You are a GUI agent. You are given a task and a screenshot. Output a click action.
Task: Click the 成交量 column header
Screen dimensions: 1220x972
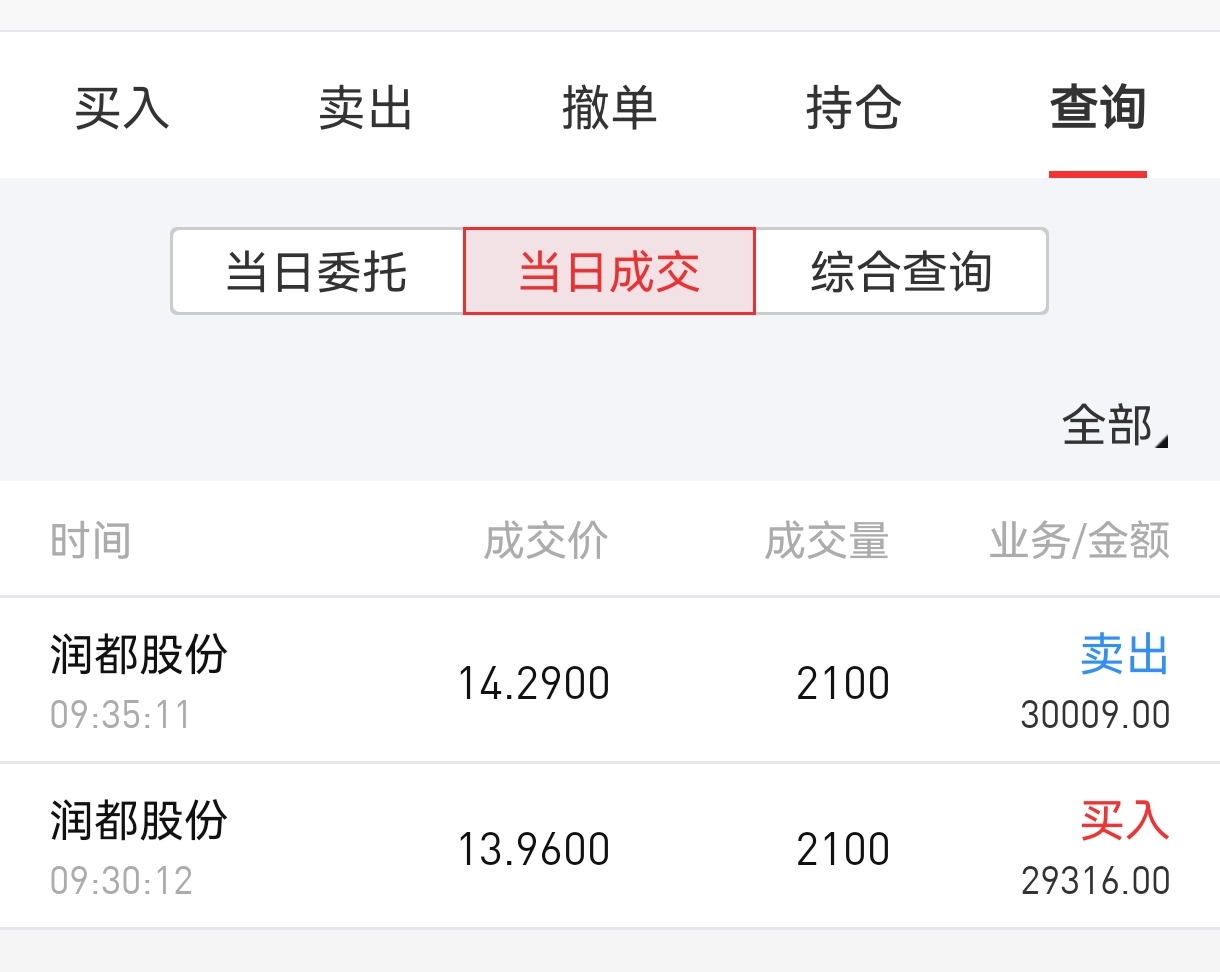pyautogui.click(x=827, y=541)
